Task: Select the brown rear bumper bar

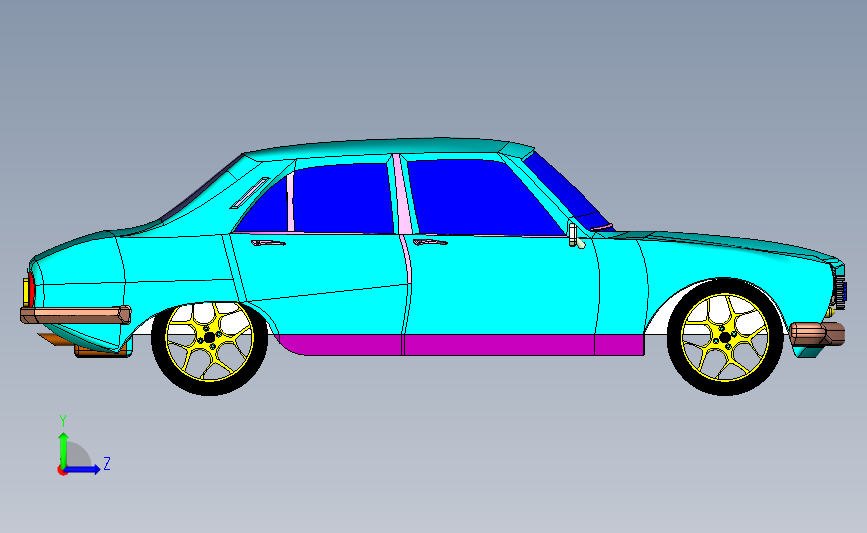Action: point(76,315)
